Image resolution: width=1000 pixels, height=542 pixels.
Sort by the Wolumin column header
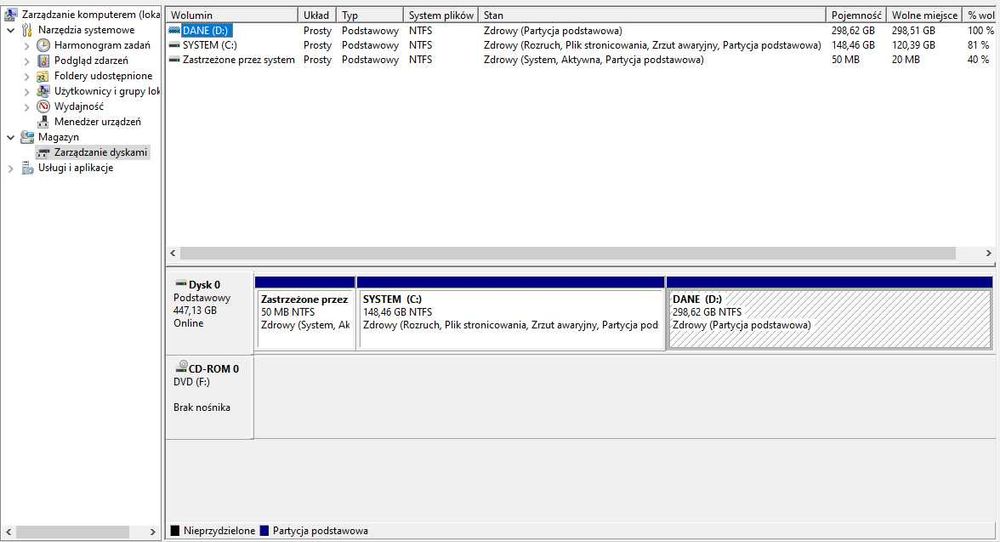pyautogui.click(x=232, y=15)
